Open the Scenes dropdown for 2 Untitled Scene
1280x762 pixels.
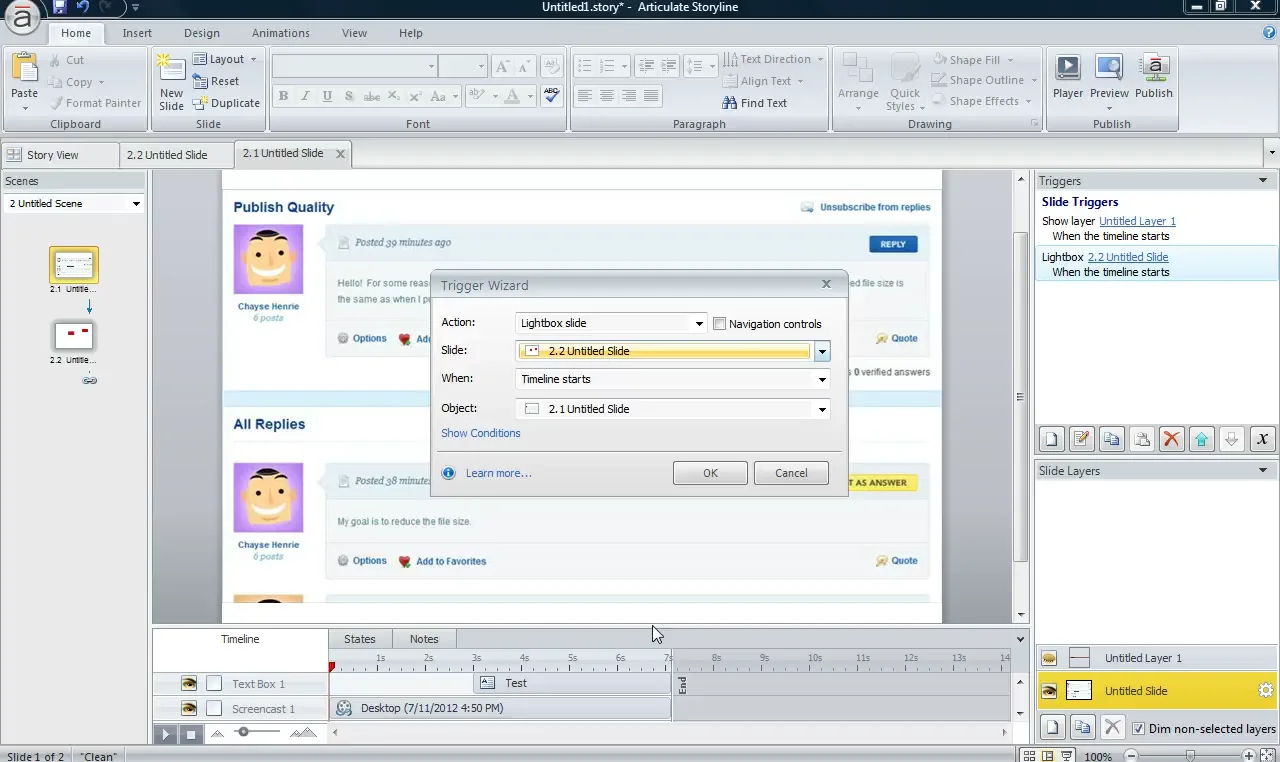pyautogui.click(x=136, y=204)
